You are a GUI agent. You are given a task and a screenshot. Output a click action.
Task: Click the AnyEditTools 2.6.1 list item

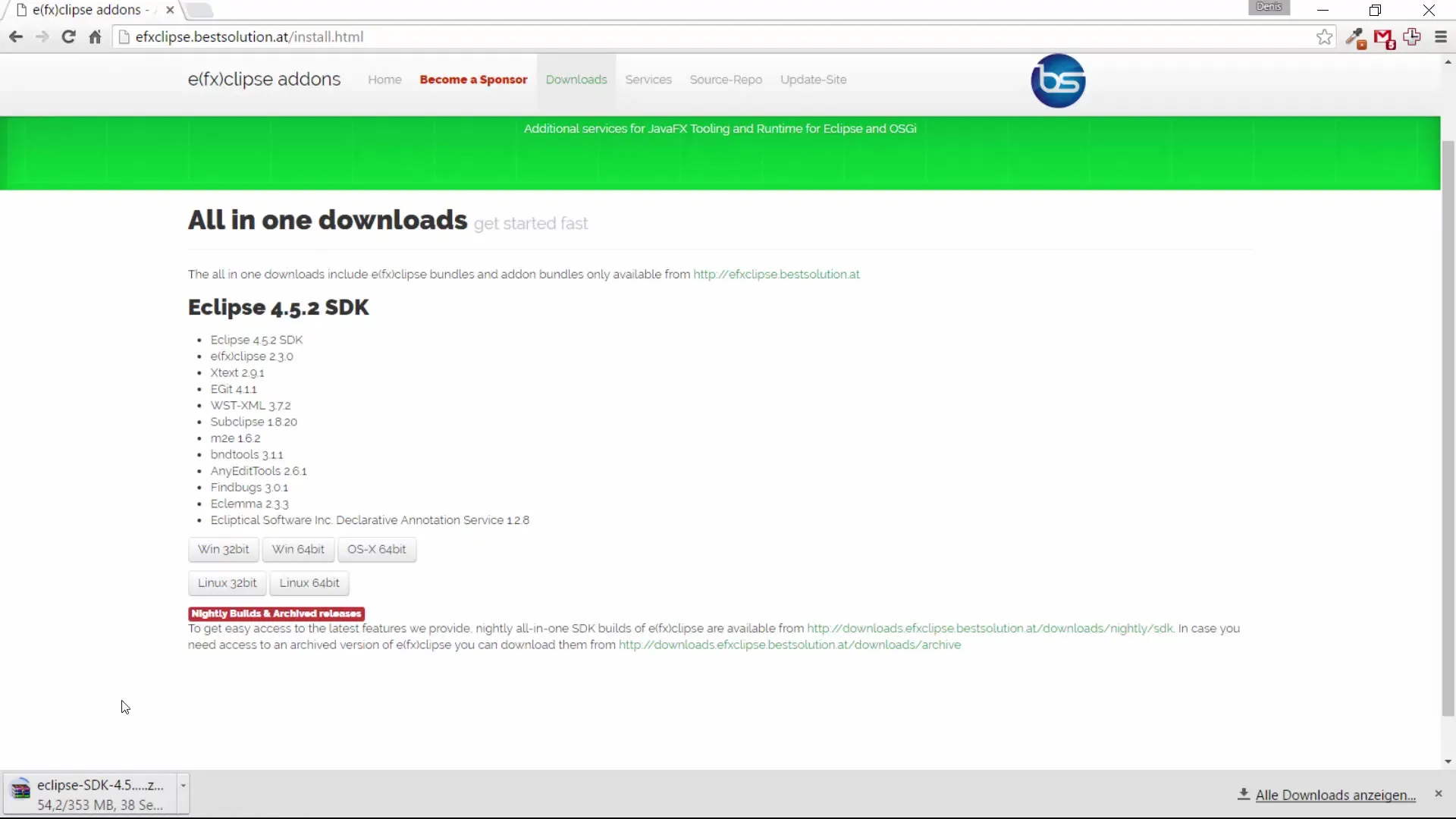[259, 472]
